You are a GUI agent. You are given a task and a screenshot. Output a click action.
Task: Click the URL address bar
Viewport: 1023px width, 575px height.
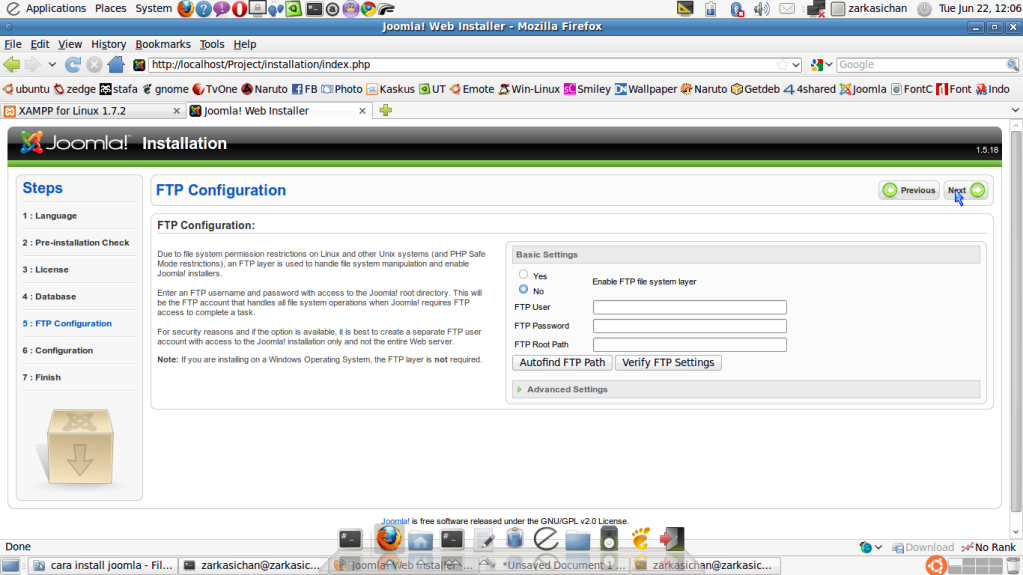click(x=463, y=65)
